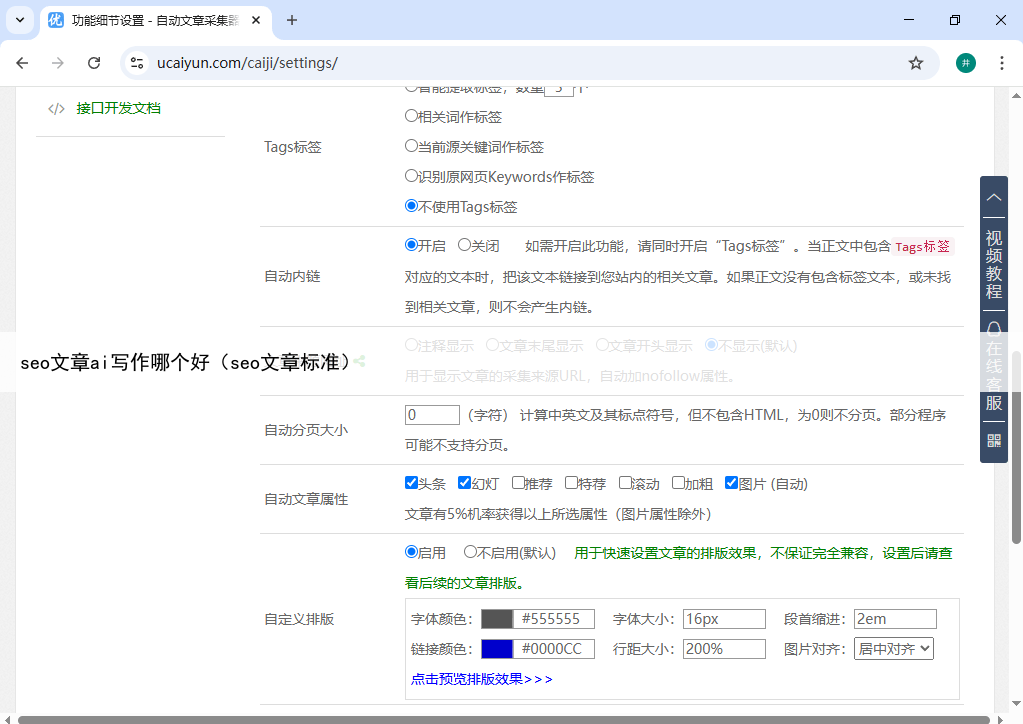
Task: Click the blue 链接颜色 swatch
Action: pos(496,649)
